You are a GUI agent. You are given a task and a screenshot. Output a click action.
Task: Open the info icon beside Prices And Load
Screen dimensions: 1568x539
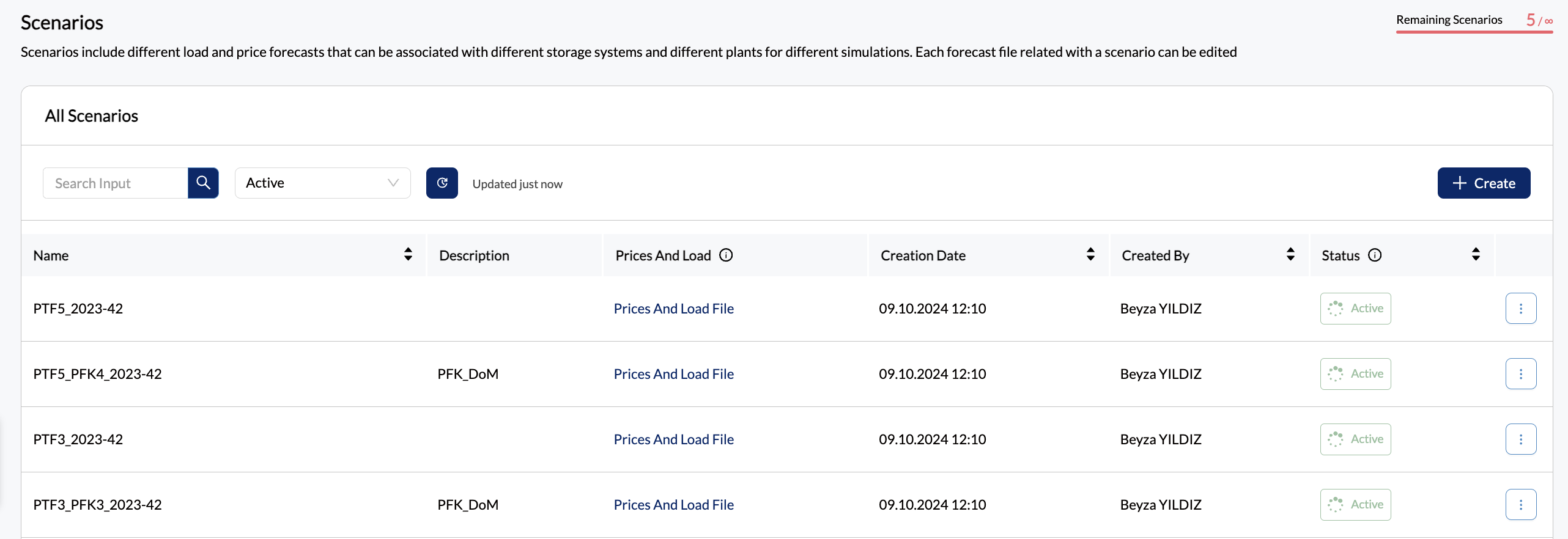(x=726, y=255)
